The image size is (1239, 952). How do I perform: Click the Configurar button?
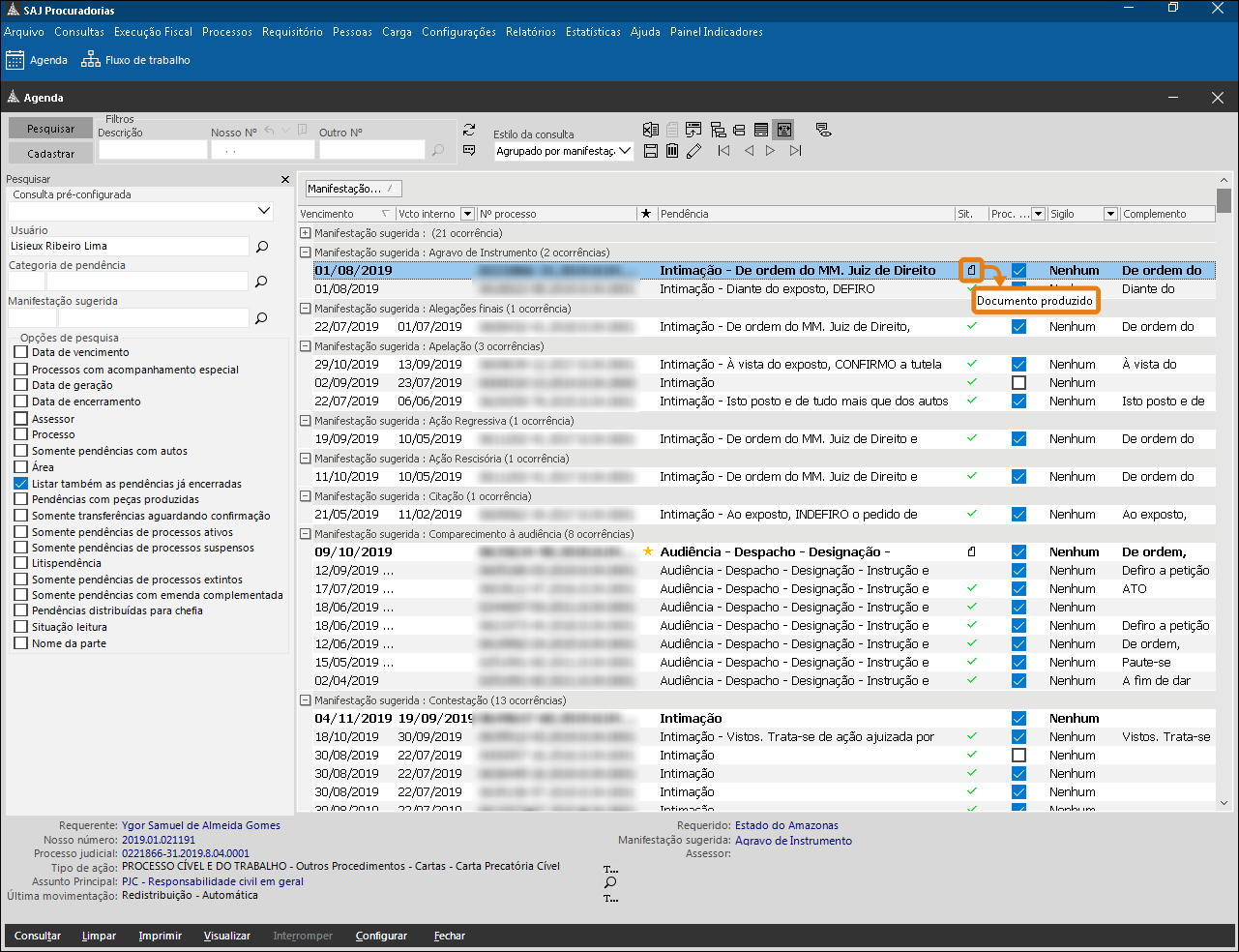click(x=381, y=936)
